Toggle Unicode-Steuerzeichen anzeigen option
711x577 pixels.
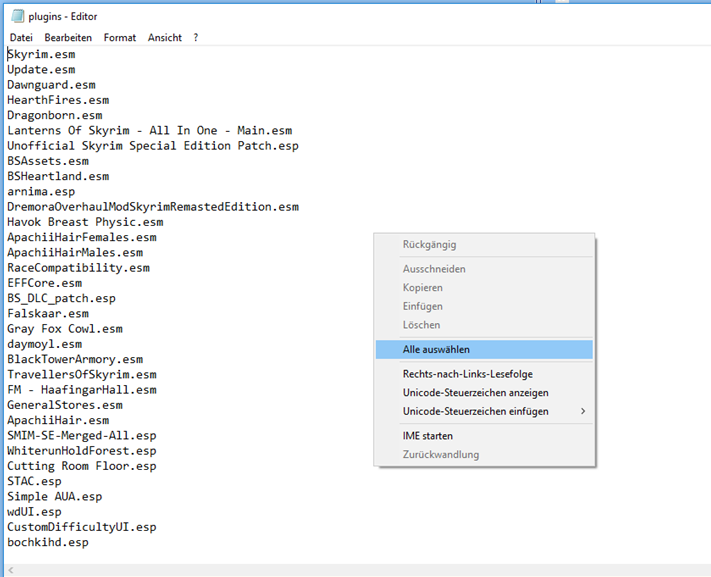point(475,393)
